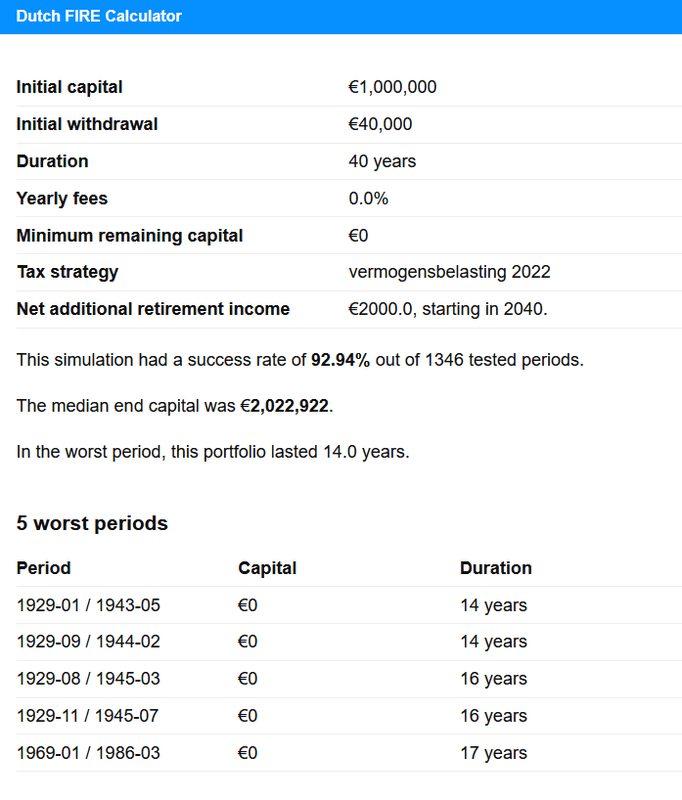The width and height of the screenshot is (682, 800).
Task: Click the 1929-11 / 1945-07 period cell
Action: 88,716
